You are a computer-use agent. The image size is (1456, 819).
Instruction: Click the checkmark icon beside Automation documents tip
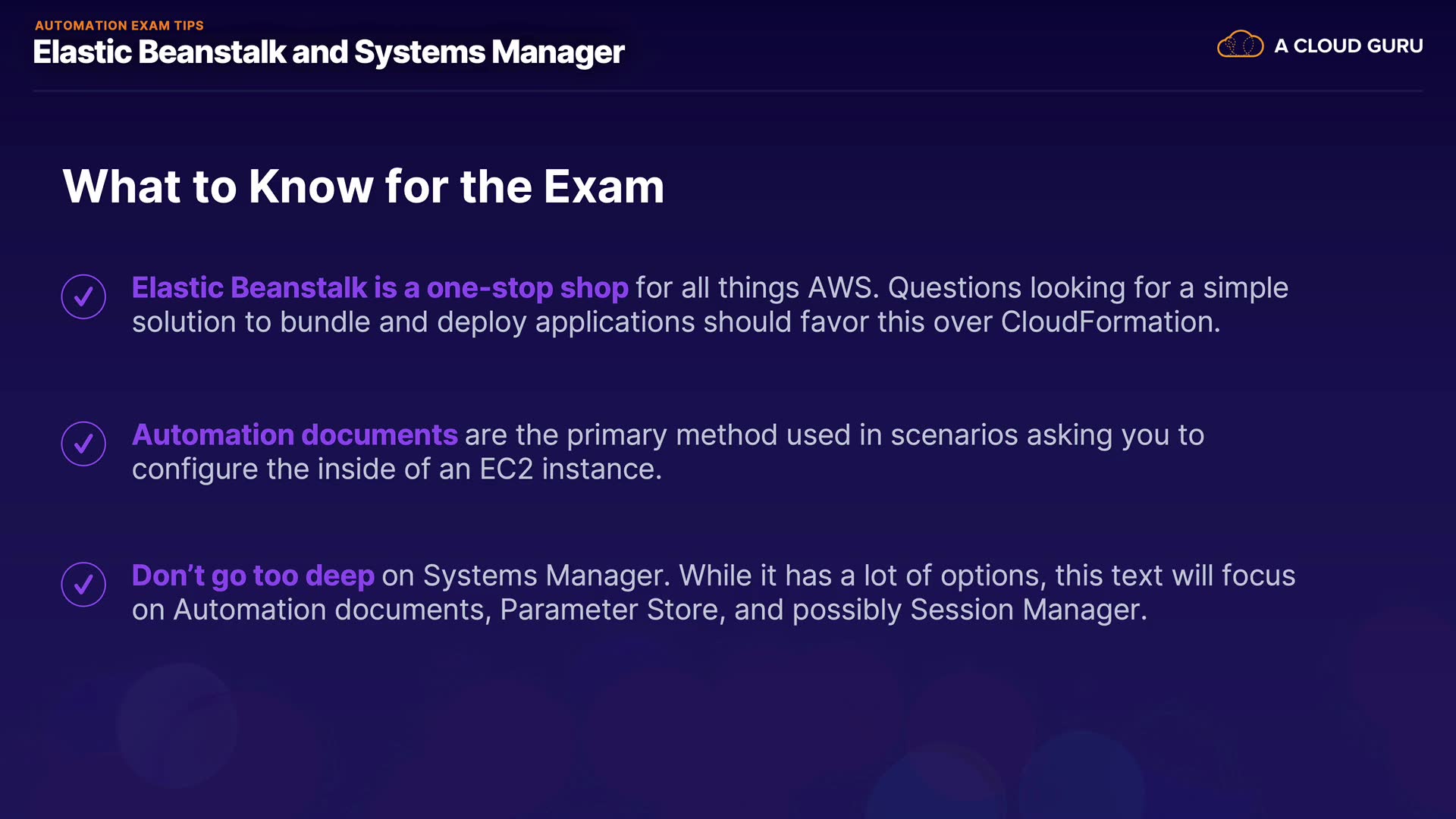point(83,444)
